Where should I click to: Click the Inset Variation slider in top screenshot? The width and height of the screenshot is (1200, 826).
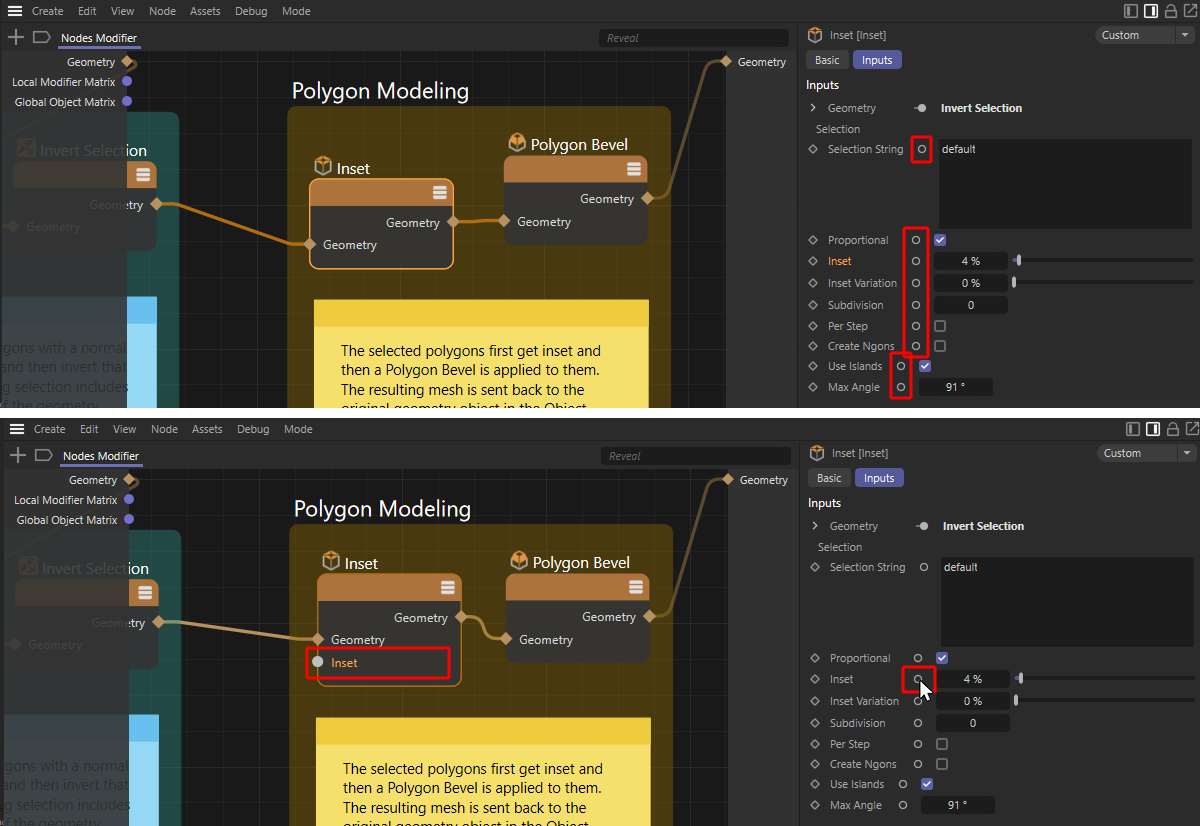1103,283
